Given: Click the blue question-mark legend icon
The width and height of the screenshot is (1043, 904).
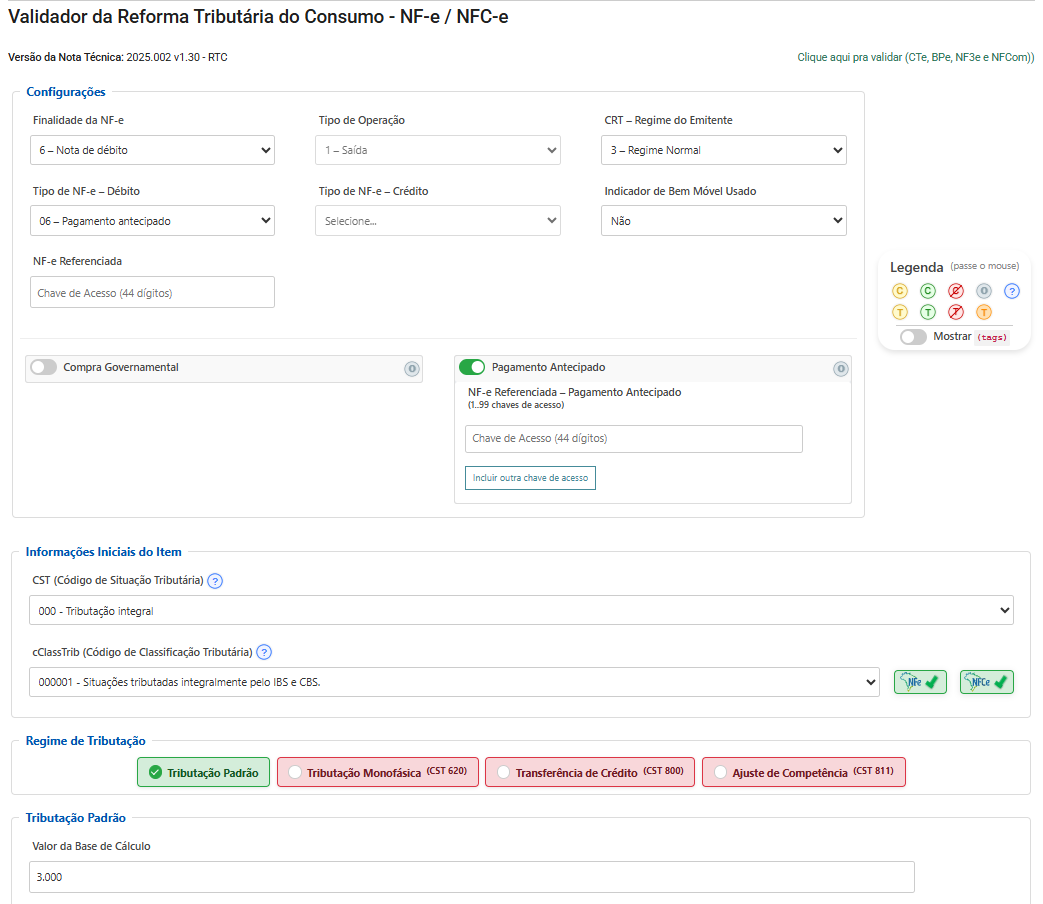Looking at the screenshot, I should coord(1012,291).
